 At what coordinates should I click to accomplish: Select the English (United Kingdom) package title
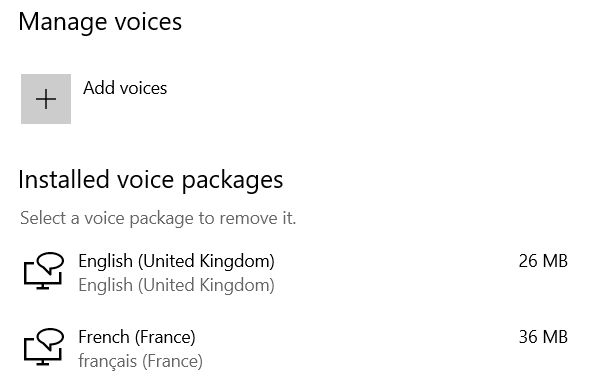pyautogui.click(x=177, y=261)
